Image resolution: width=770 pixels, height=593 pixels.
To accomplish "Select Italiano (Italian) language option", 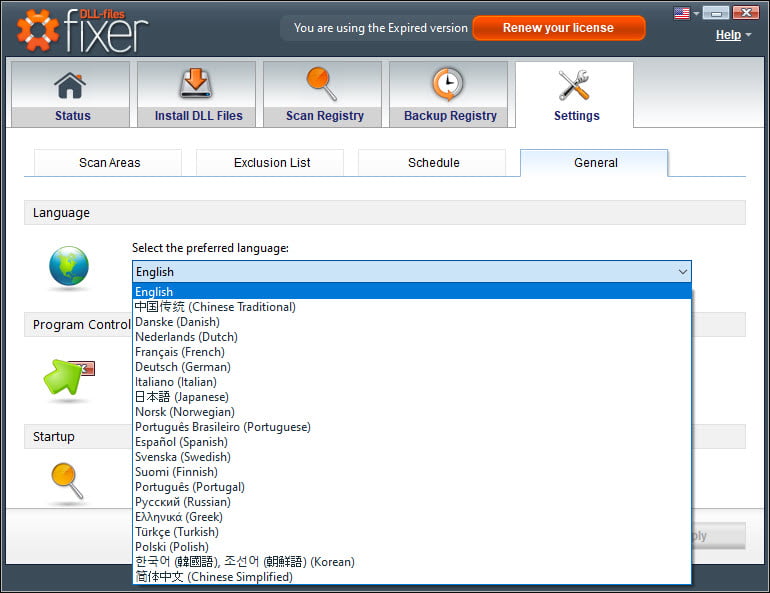I will point(412,381).
